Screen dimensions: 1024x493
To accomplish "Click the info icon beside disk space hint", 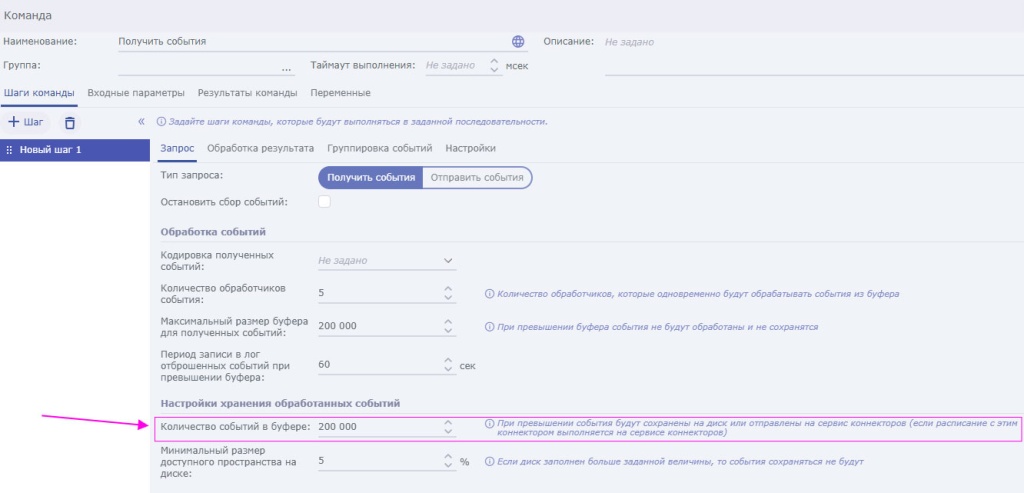I will (490, 461).
